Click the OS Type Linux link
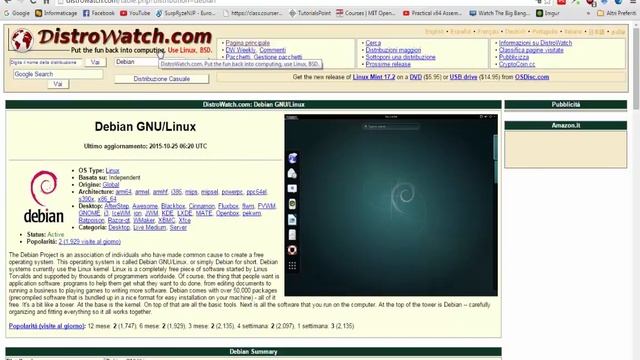The image size is (640, 360). pos(112,171)
